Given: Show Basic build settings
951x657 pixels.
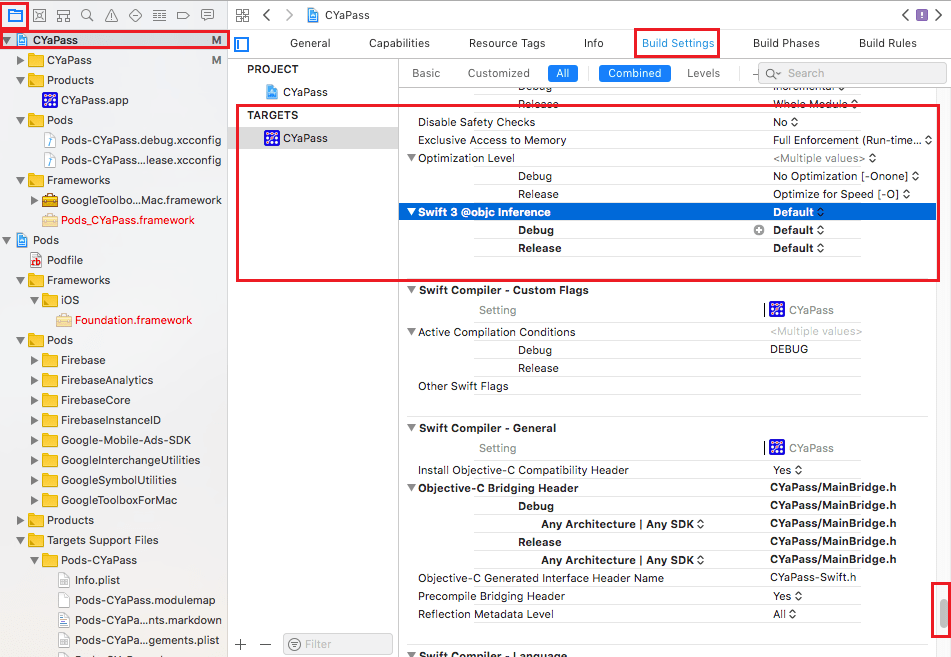Looking at the screenshot, I should 426,73.
